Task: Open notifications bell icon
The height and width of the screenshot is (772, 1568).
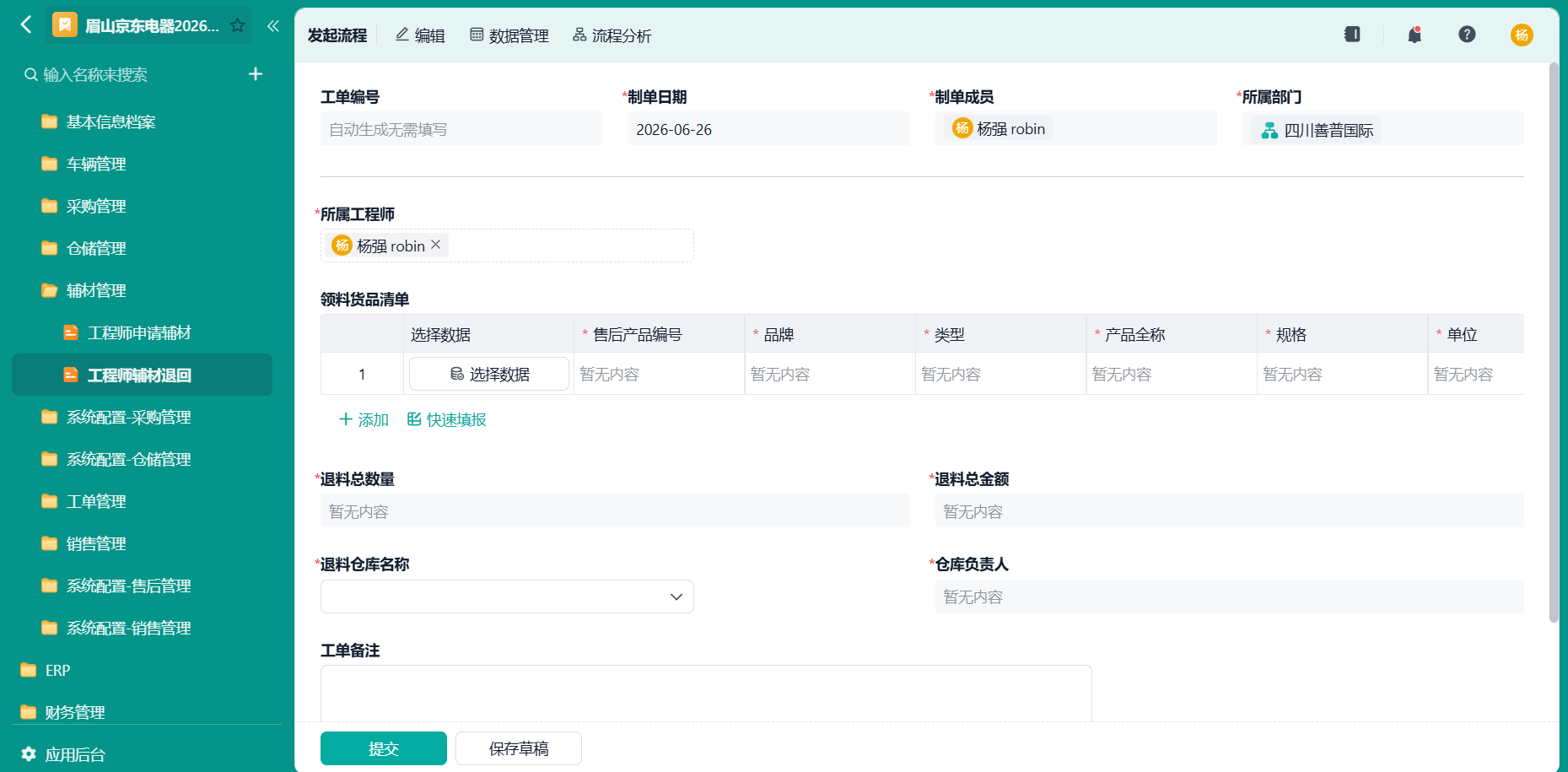Action: [1414, 35]
